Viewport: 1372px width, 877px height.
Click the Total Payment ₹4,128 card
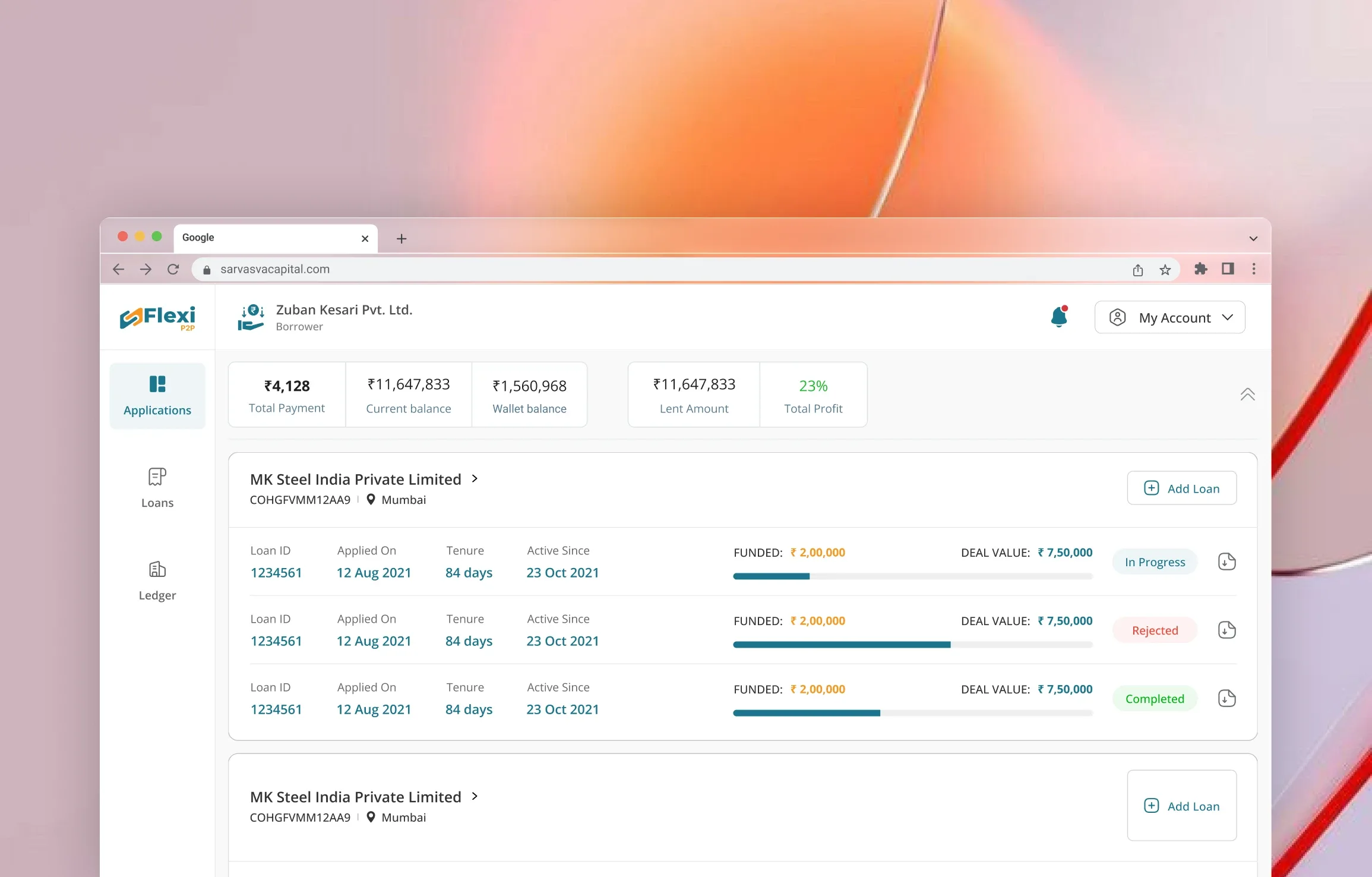tap(287, 395)
